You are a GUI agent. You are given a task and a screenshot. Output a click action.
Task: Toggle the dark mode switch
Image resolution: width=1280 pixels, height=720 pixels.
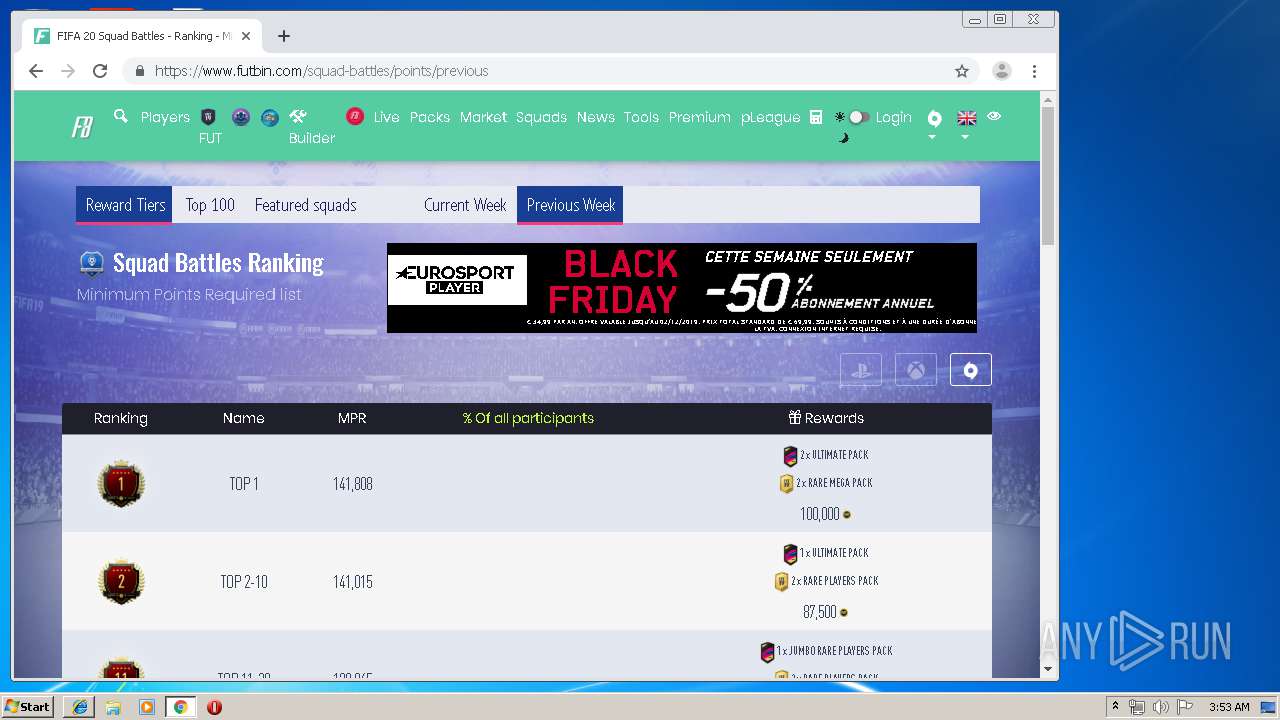click(x=858, y=117)
